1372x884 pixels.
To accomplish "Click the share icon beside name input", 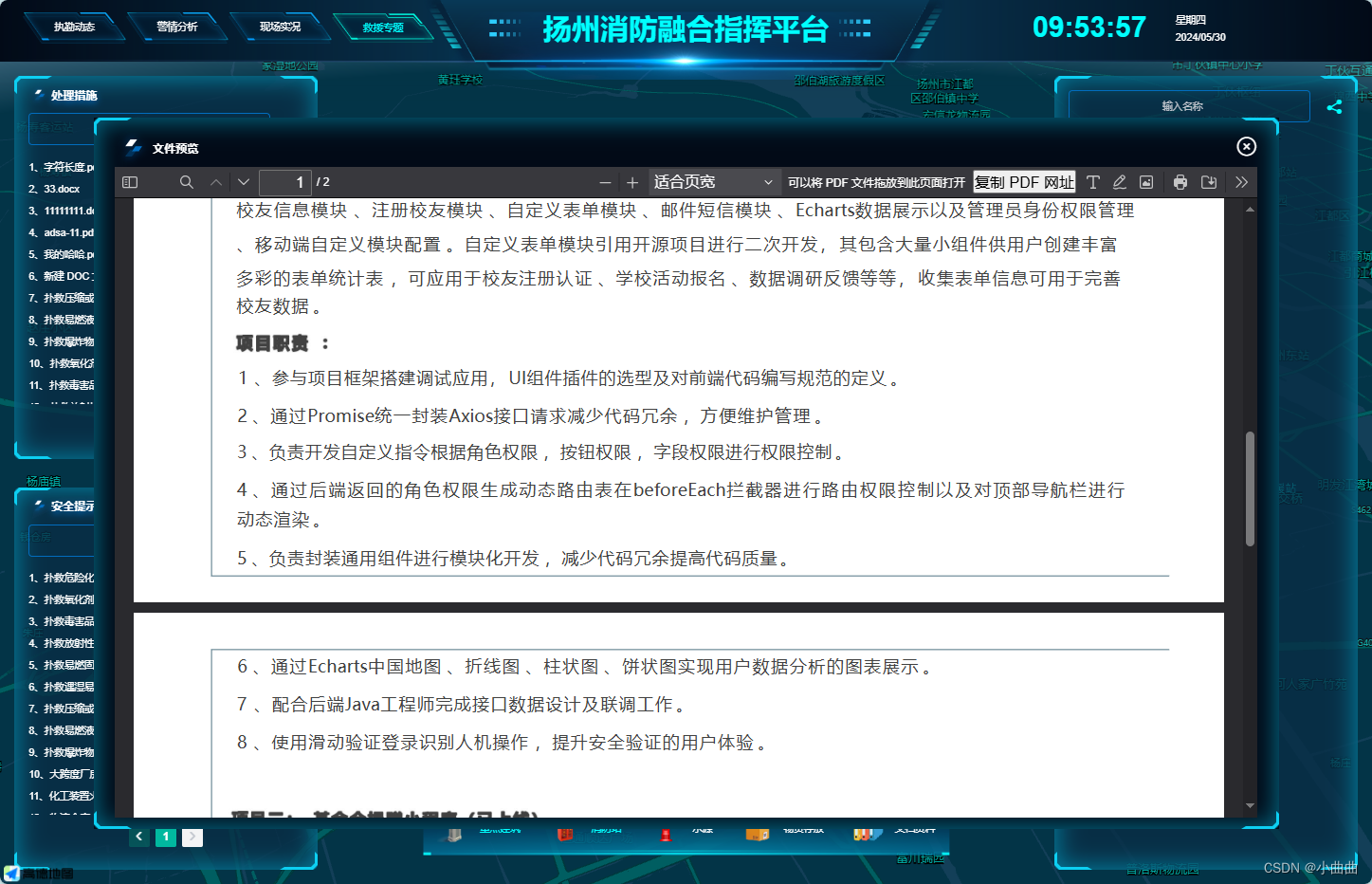I will click(1335, 107).
